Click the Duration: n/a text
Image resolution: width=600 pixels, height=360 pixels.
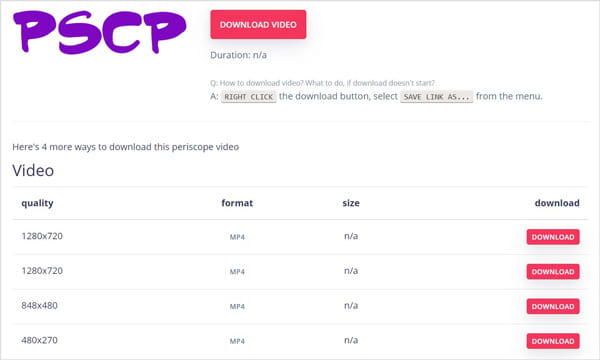click(x=238, y=55)
